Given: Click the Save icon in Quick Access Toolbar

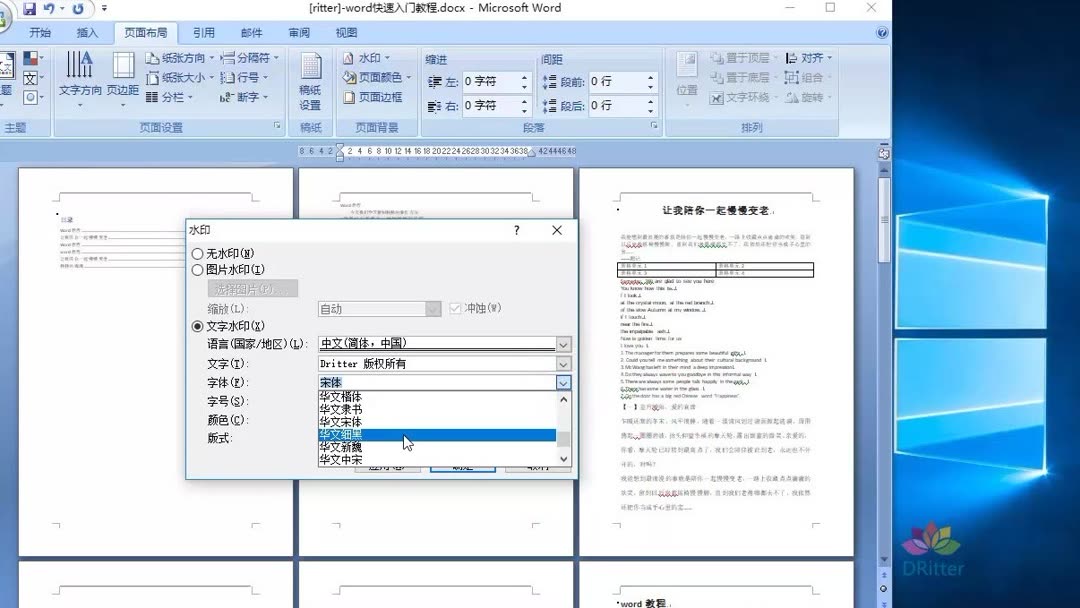Looking at the screenshot, I should click(x=28, y=8).
